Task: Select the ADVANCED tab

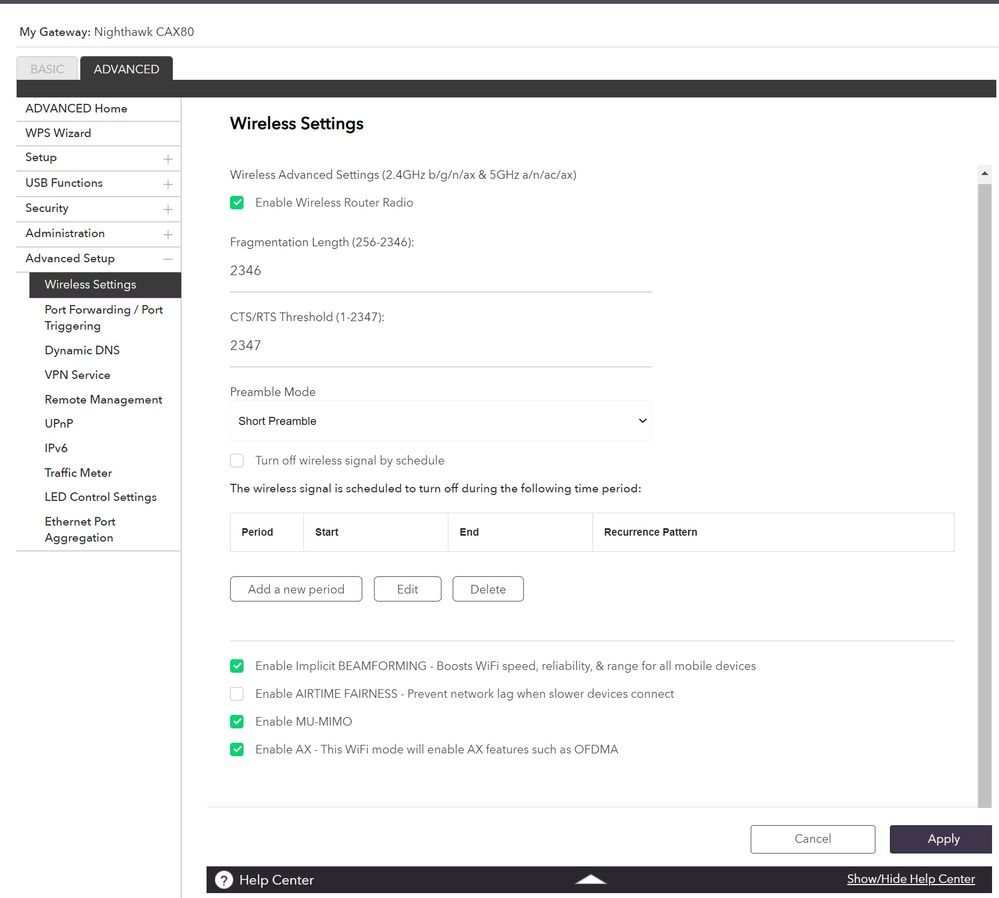Action: coord(126,69)
